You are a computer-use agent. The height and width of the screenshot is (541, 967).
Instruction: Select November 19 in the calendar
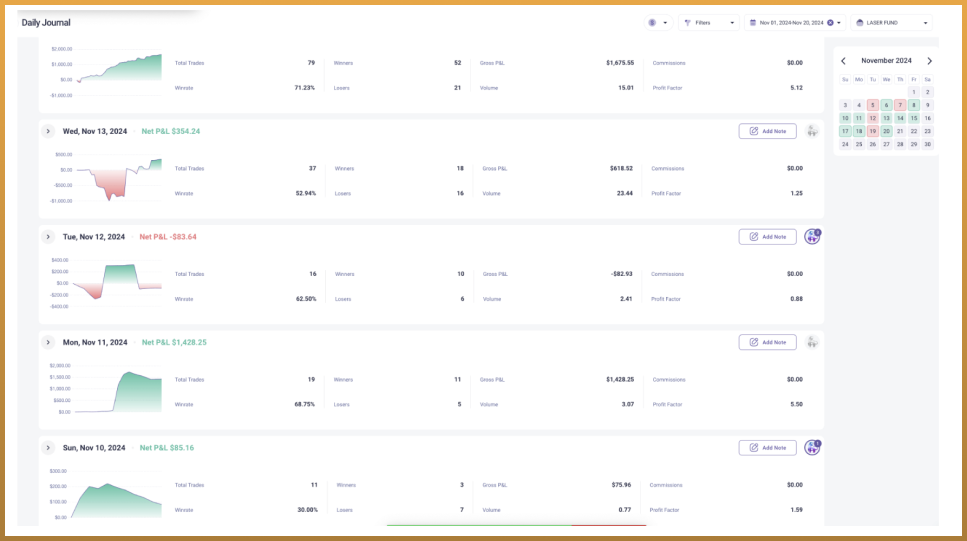tap(873, 131)
